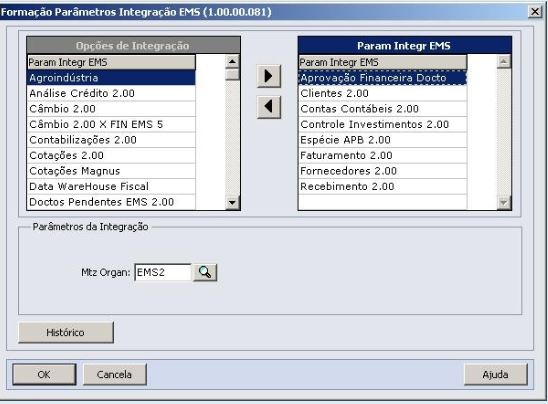This screenshot has height=404, width=548.
Task: Select Controle Investimentos 2.00 row
Action: (383, 124)
